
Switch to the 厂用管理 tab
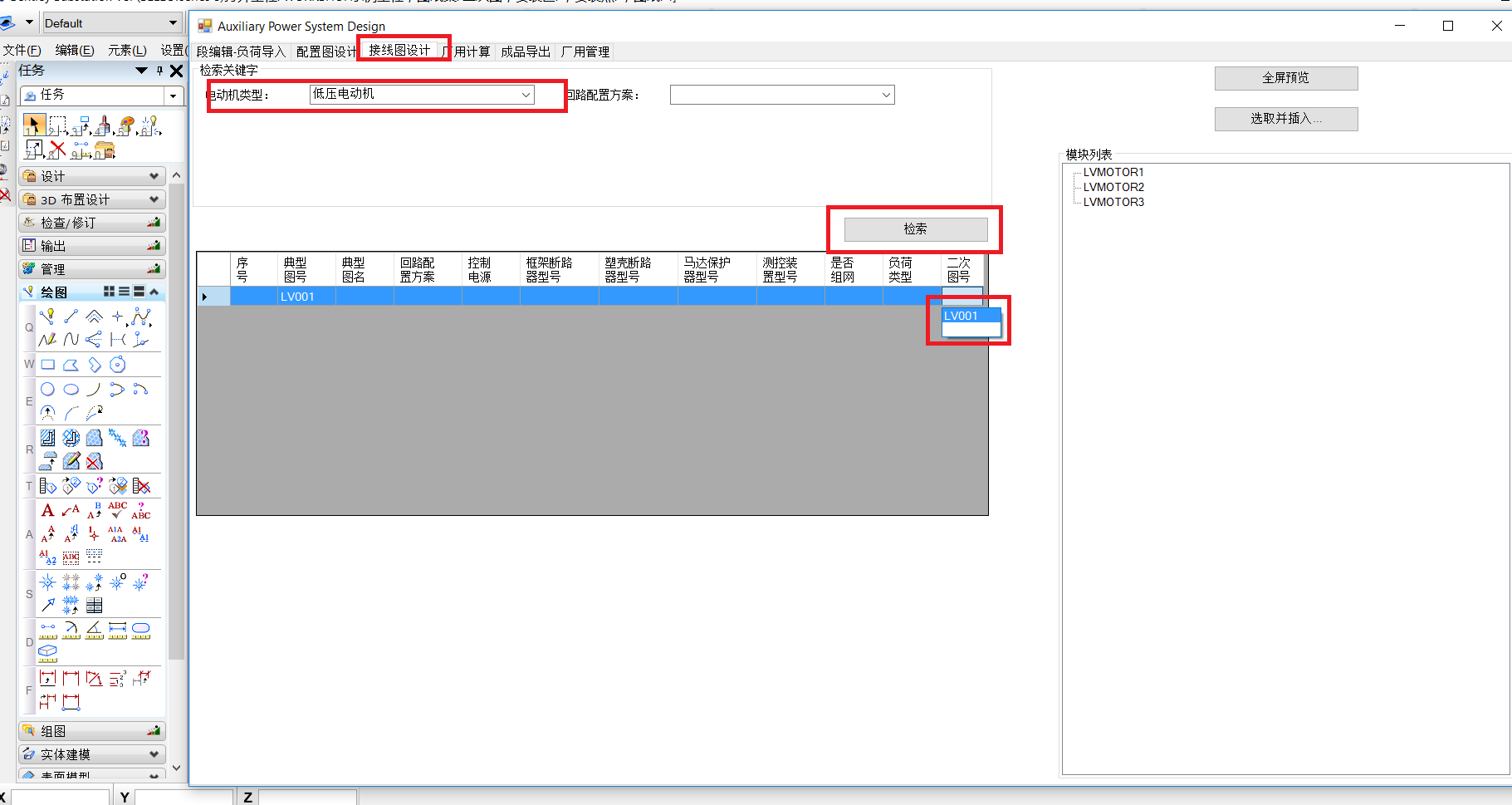click(585, 52)
